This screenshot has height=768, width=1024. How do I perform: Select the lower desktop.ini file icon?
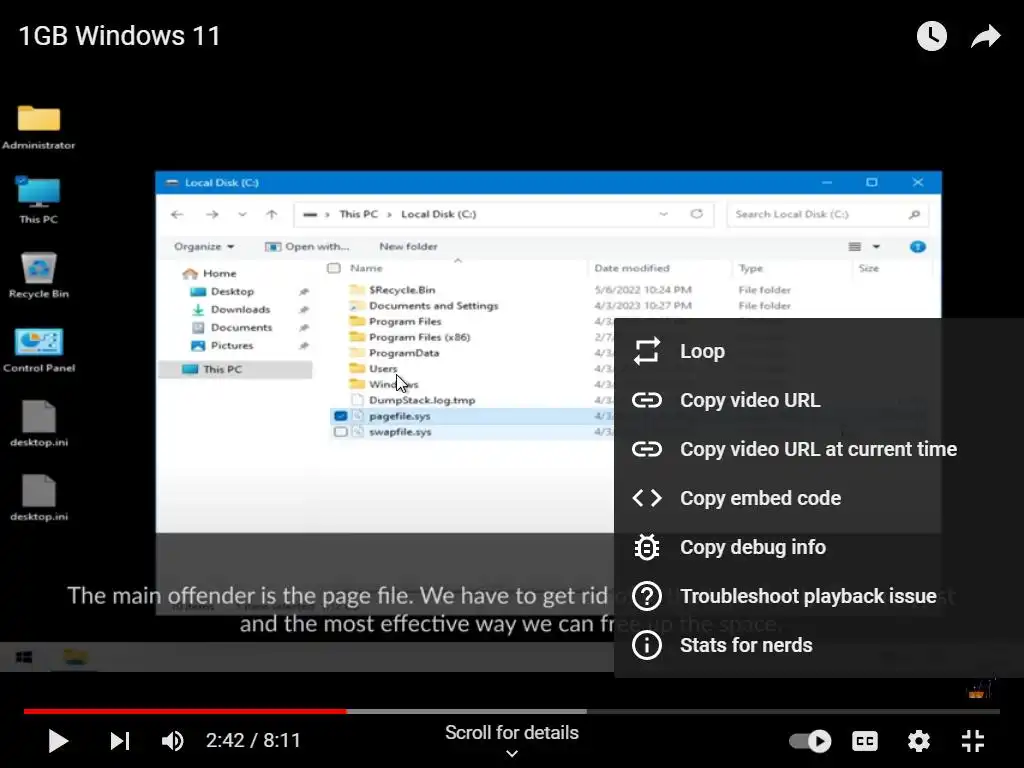coord(39,498)
